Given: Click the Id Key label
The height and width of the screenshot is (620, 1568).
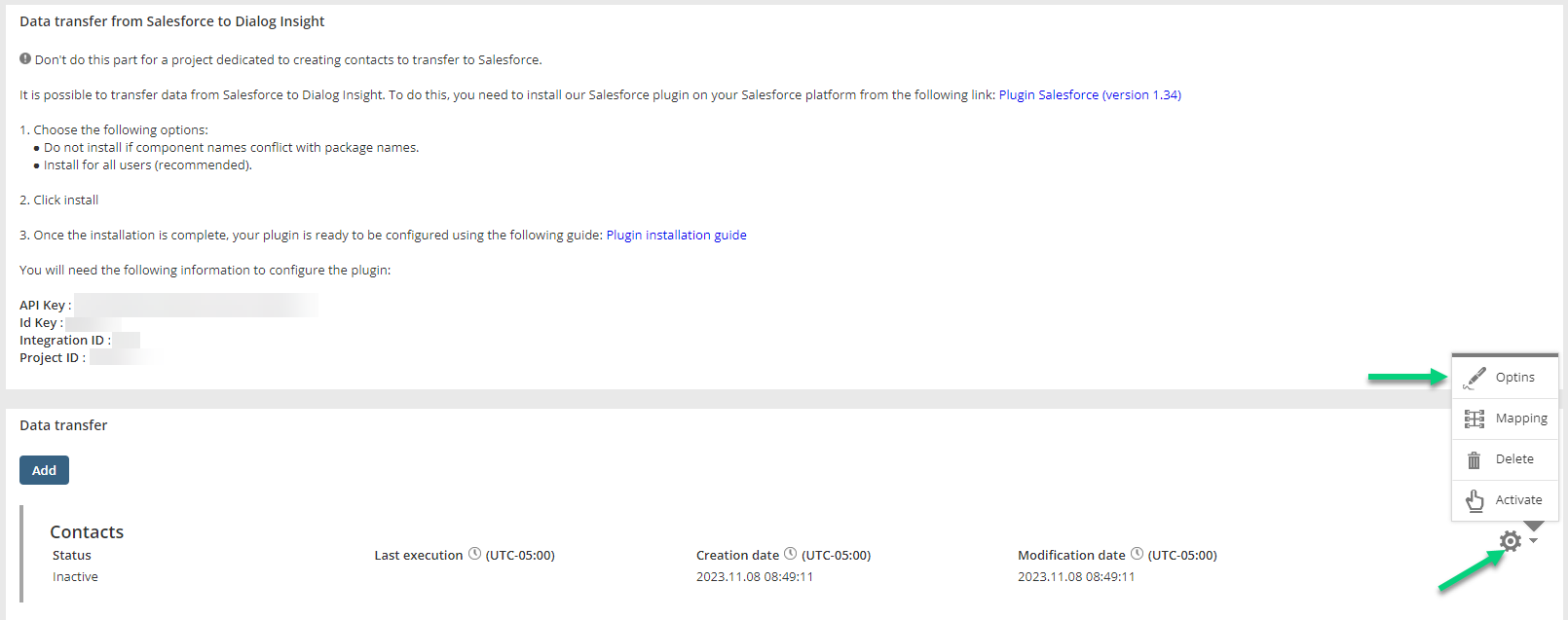Looking at the screenshot, I should point(41,323).
